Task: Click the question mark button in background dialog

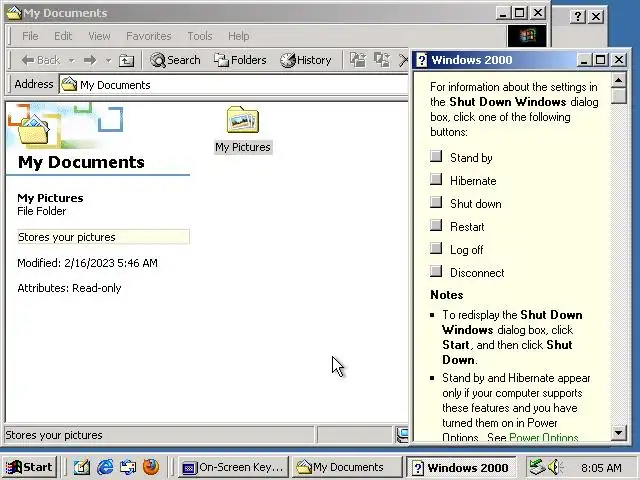Action: [x=578, y=16]
